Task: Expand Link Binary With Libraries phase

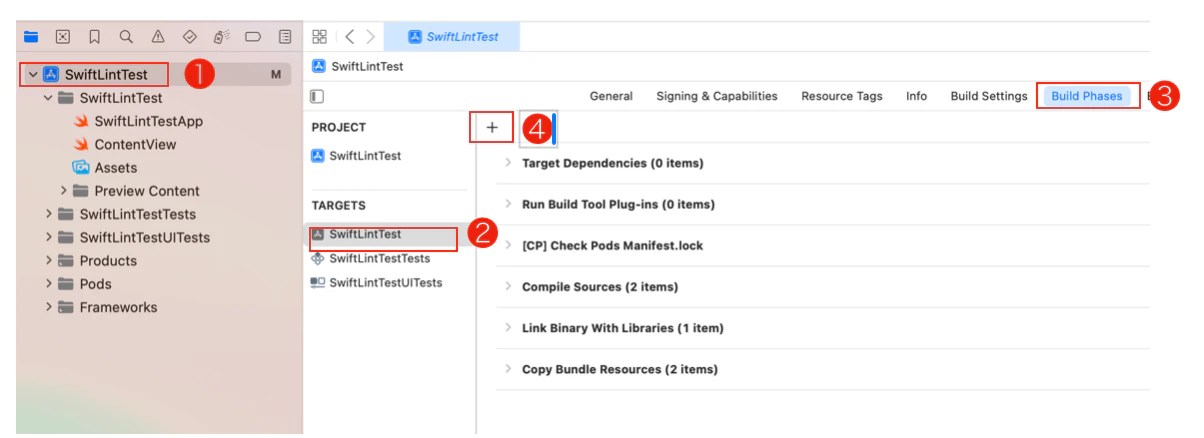Action: pos(508,328)
